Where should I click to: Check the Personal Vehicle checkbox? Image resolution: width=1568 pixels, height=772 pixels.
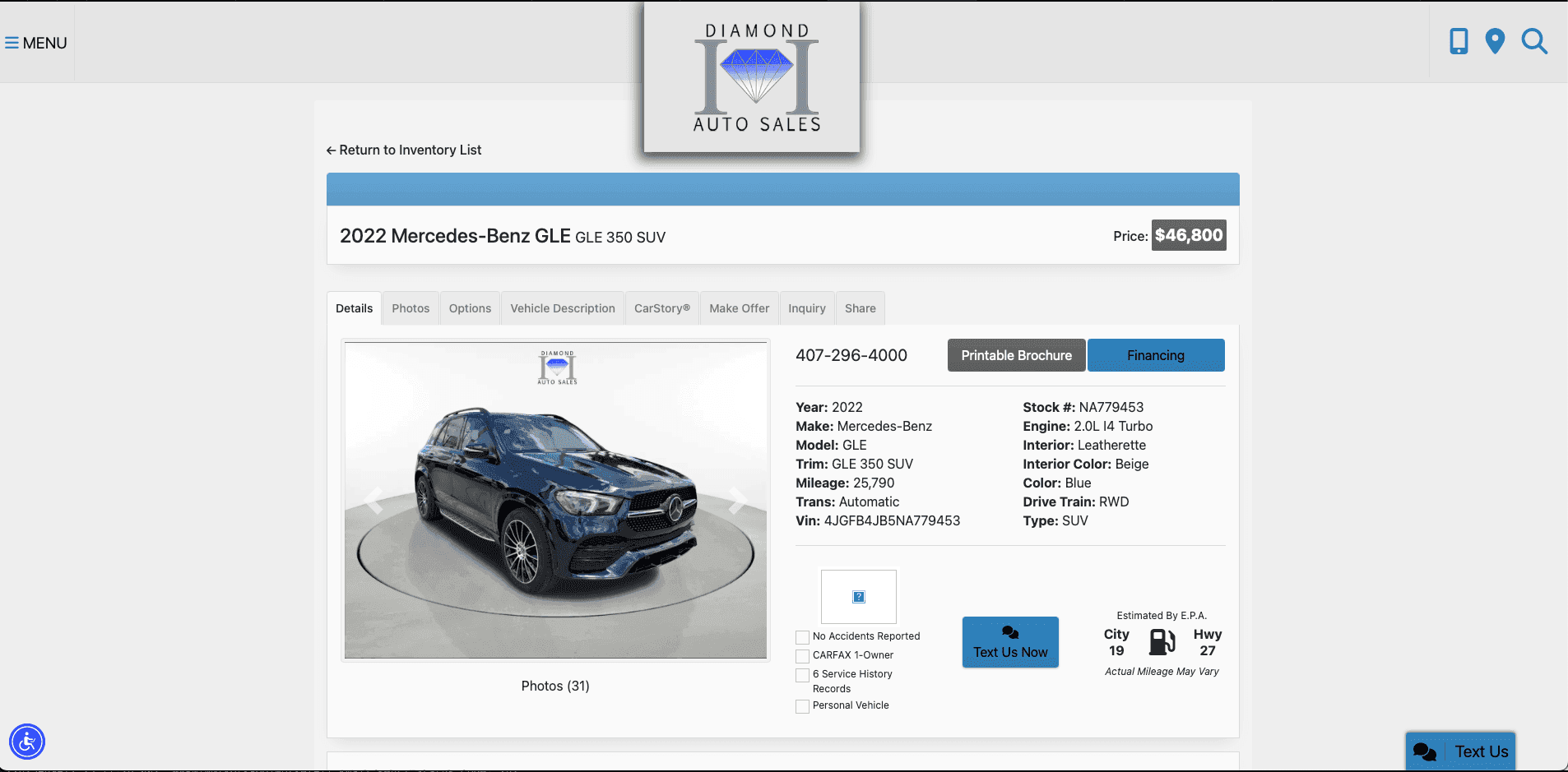801,705
